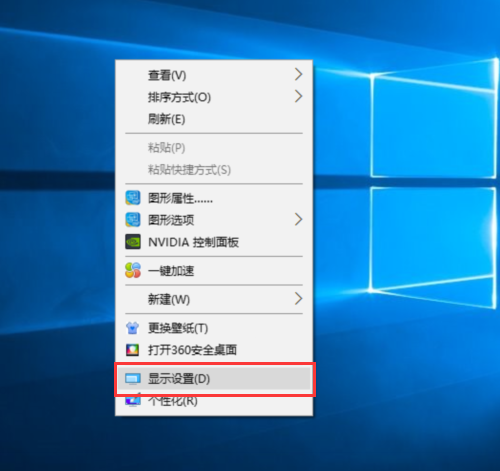Open the 新建(W) menu entry
Viewport: 500px width, 471px height.
214,299
